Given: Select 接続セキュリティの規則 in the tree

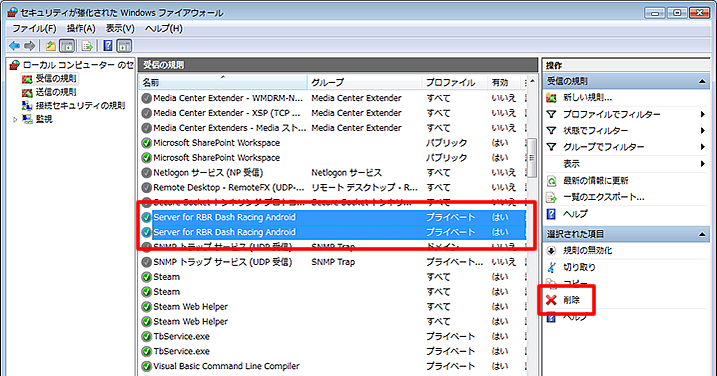Looking at the screenshot, I should [80, 106].
